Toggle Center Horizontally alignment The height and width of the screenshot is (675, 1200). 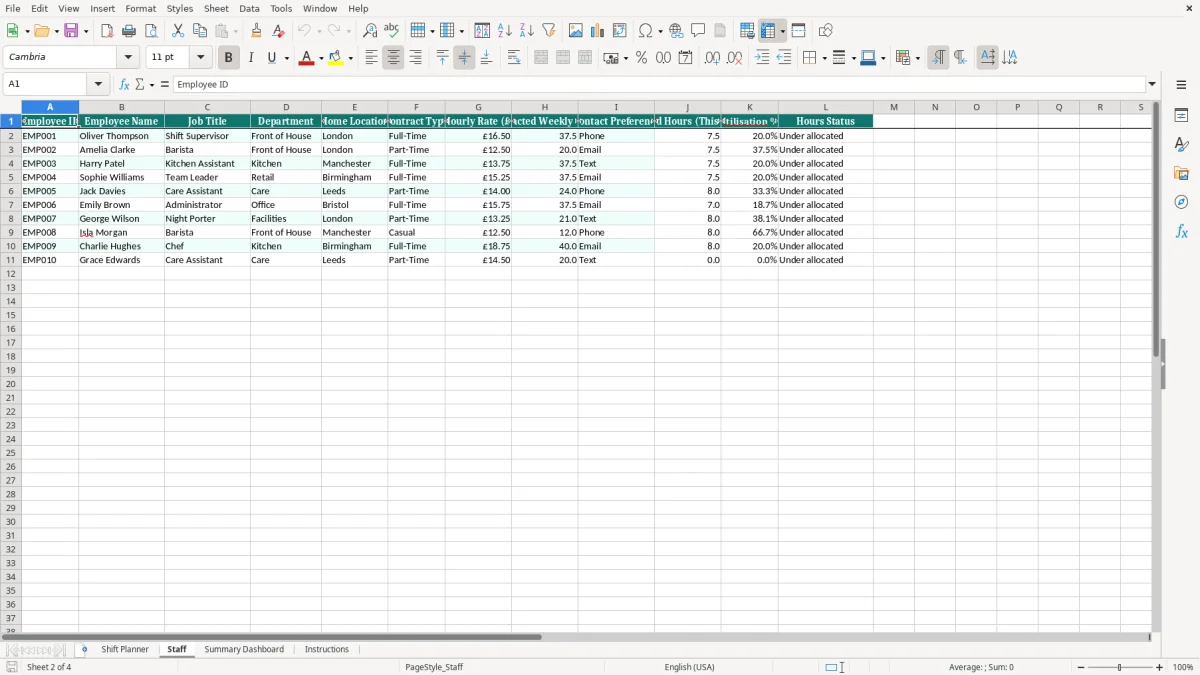(x=393, y=58)
